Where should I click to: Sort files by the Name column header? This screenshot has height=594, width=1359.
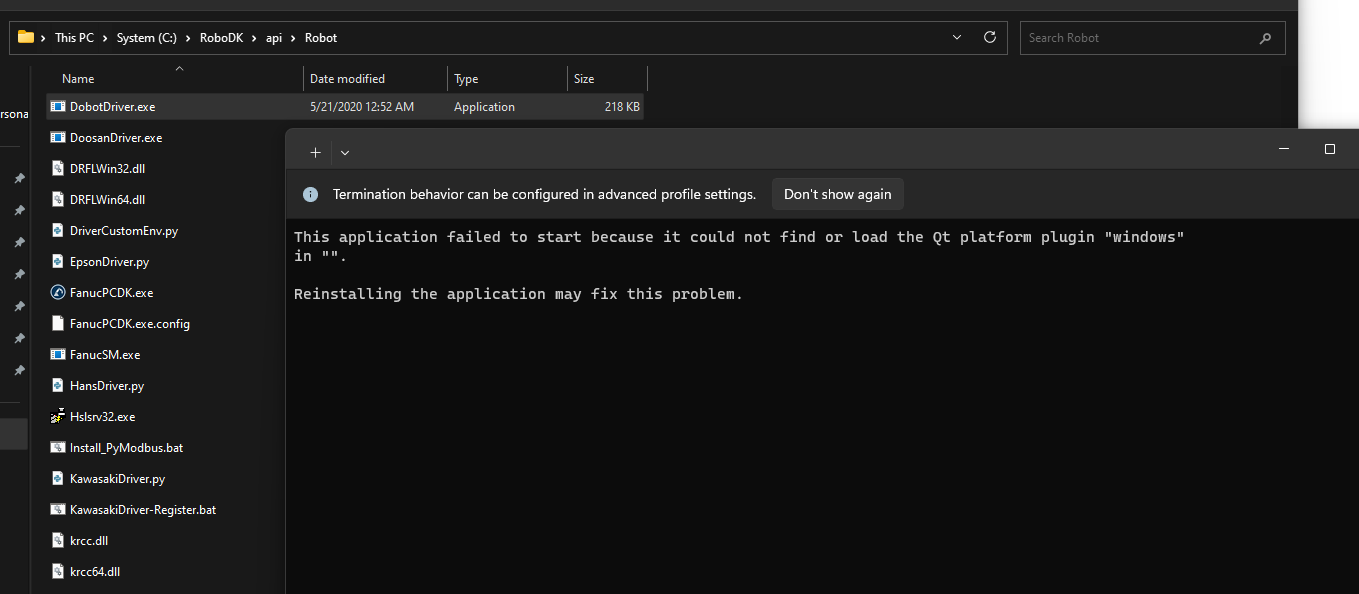click(78, 79)
